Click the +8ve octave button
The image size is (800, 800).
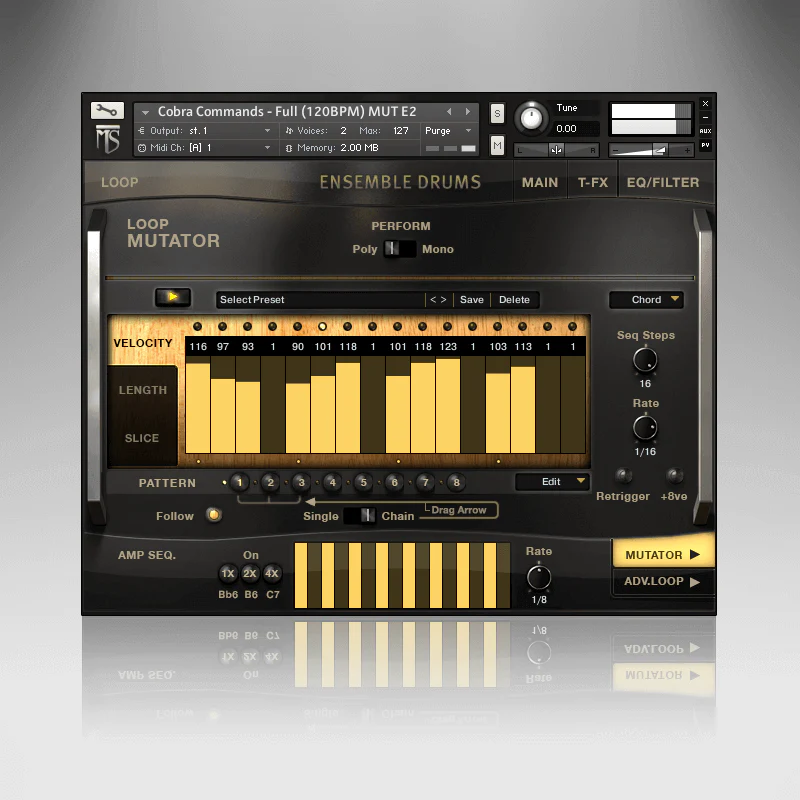point(675,476)
